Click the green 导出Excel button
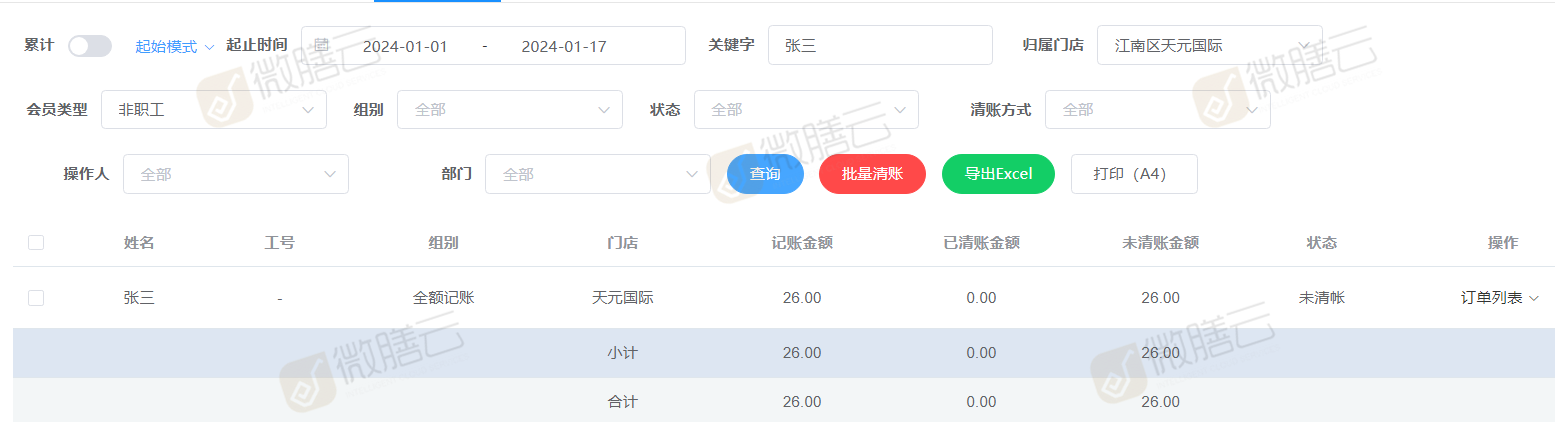This screenshot has width=1555, height=422. (997, 174)
